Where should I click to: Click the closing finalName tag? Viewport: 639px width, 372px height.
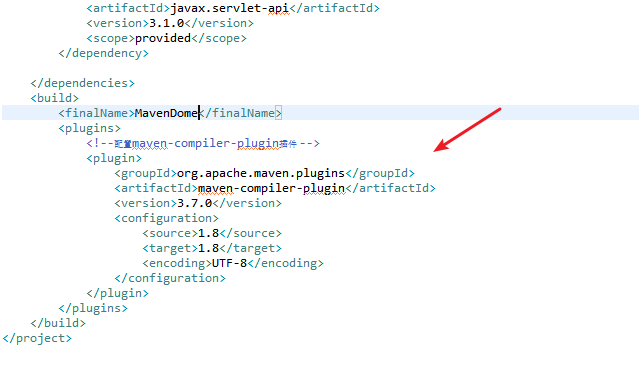click(x=240, y=113)
